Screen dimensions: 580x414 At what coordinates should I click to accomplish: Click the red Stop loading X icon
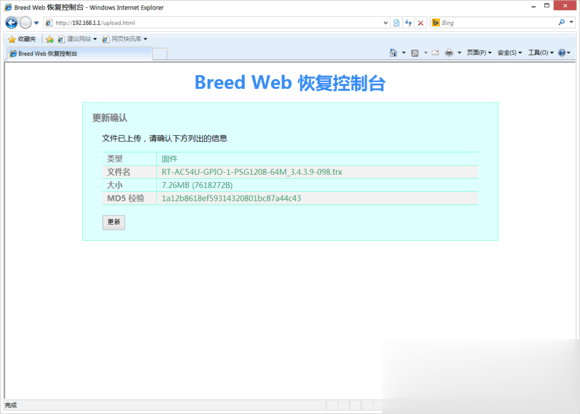(x=421, y=23)
